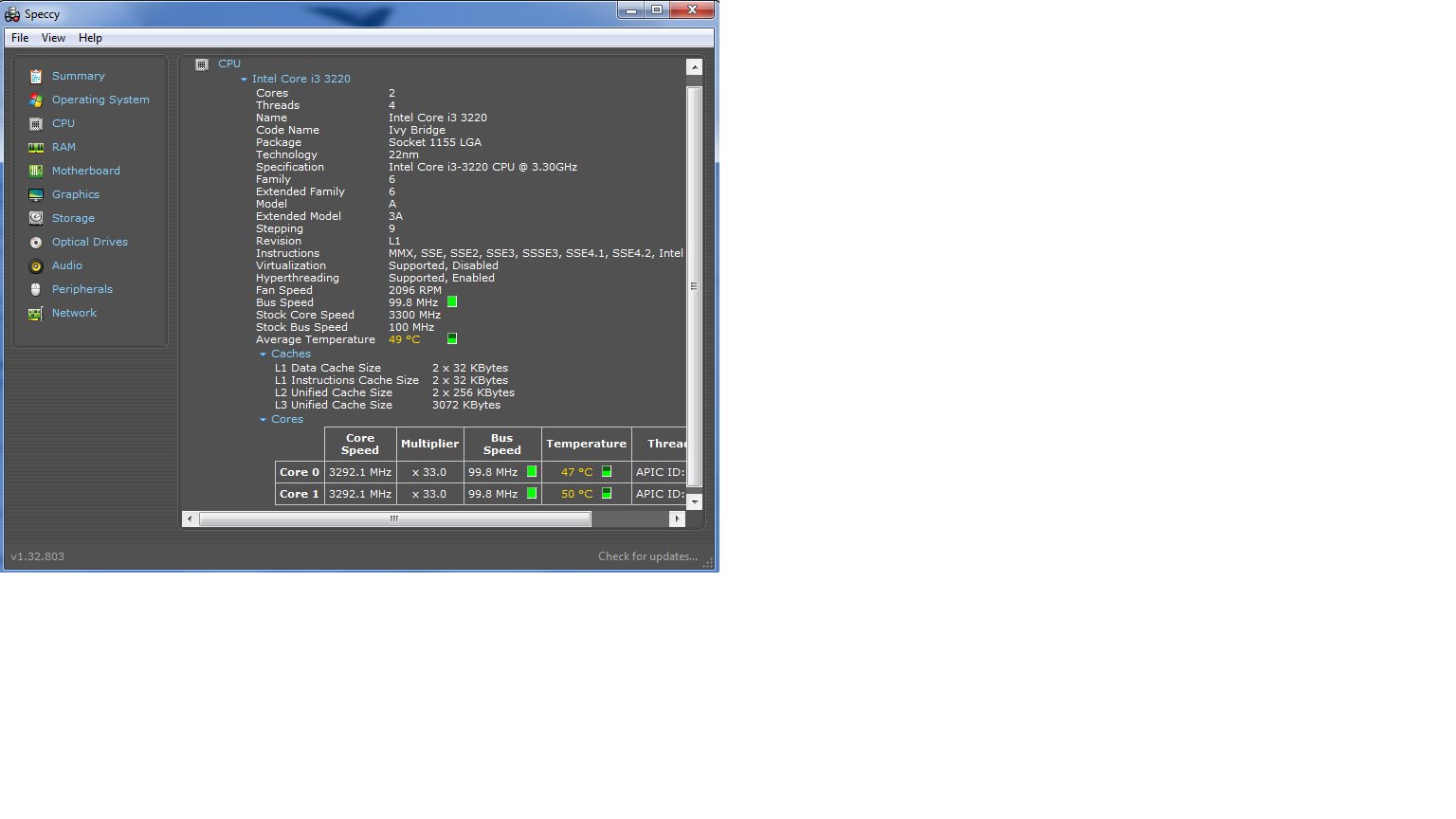Go to the Summary section
Screen dimensions: 1456x819
[79, 76]
